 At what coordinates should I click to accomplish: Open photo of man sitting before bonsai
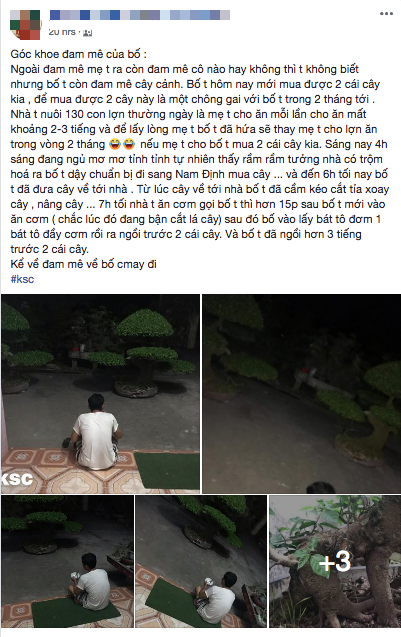[x=100, y=394]
